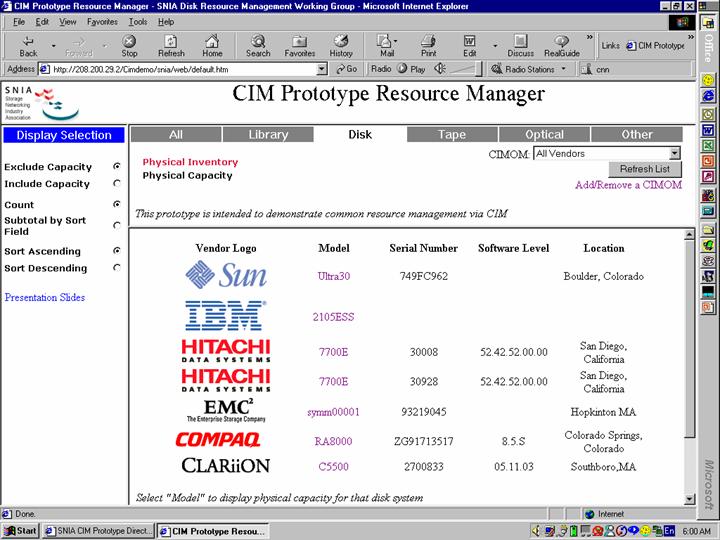Image resolution: width=720 pixels, height=540 pixels.
Task: Click the Sun vendor logo
Action: pos(225,275)
